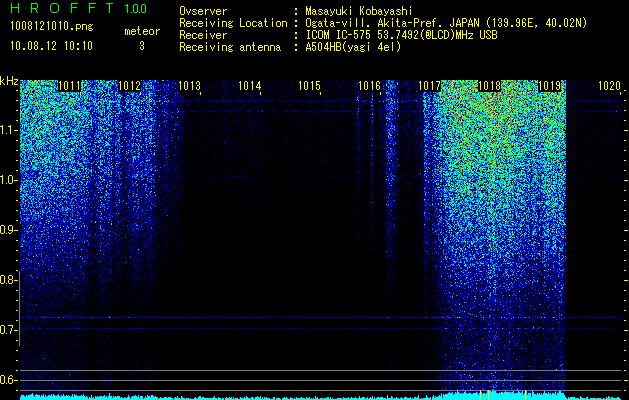
Task: Click the meteor count label
Action: tap(142, 31)
